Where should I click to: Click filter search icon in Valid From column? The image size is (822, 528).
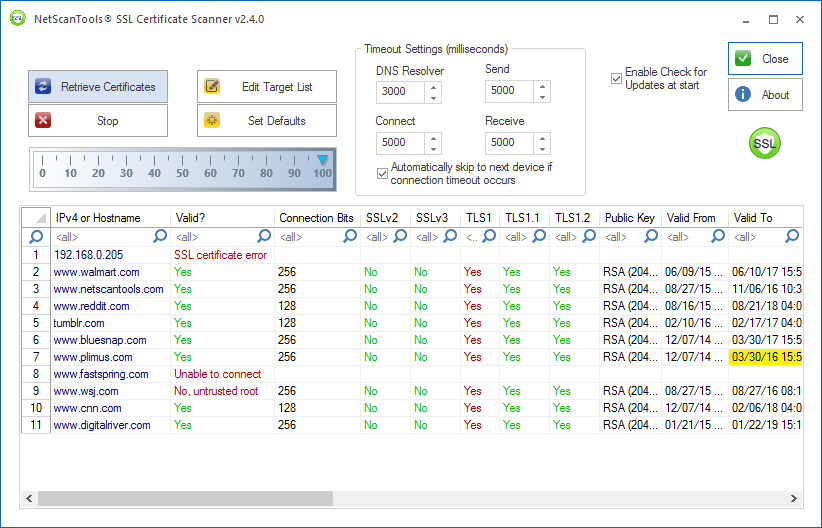pos(718,236)
